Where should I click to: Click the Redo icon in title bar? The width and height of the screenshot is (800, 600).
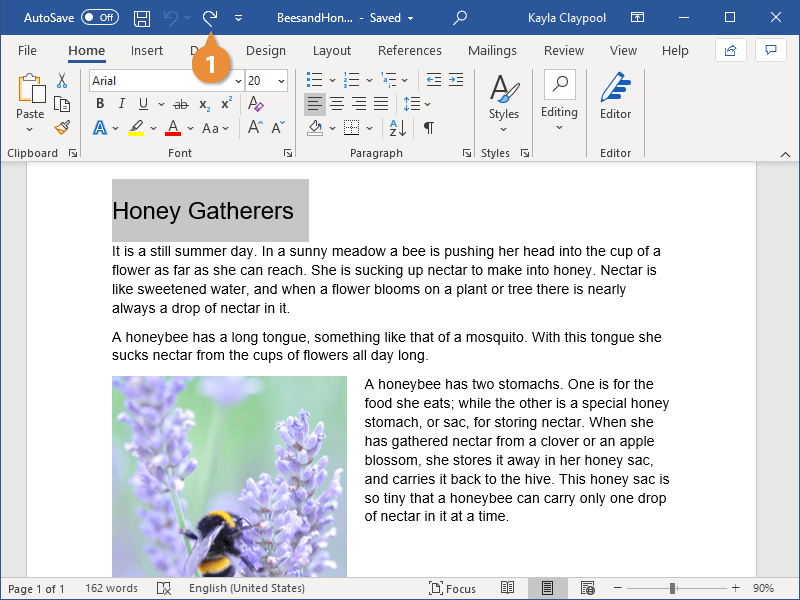[x=210, y=18]
